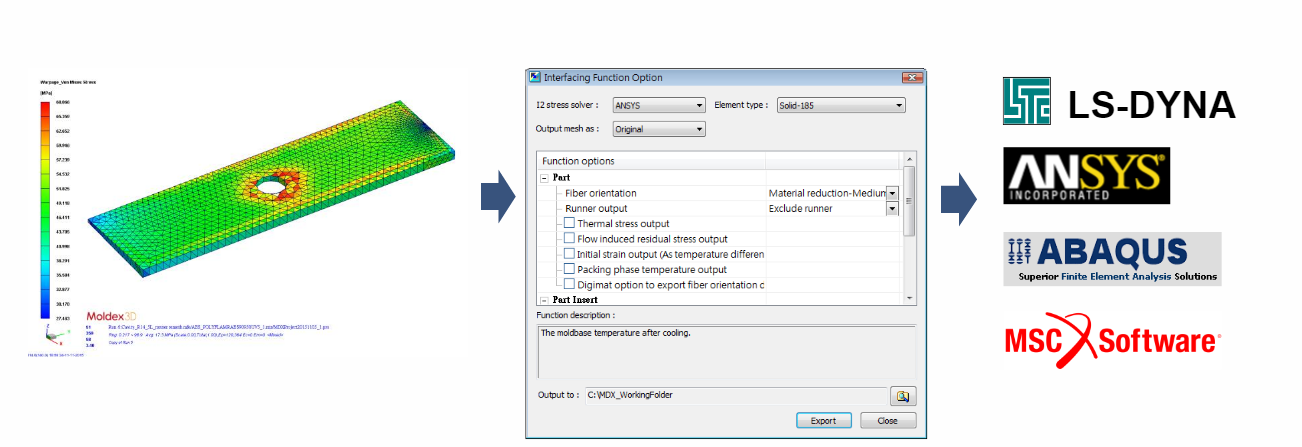Click the ANSYS Incorporated logo
Viewport: 1302px width, 447px height.
click(1086, 176)
